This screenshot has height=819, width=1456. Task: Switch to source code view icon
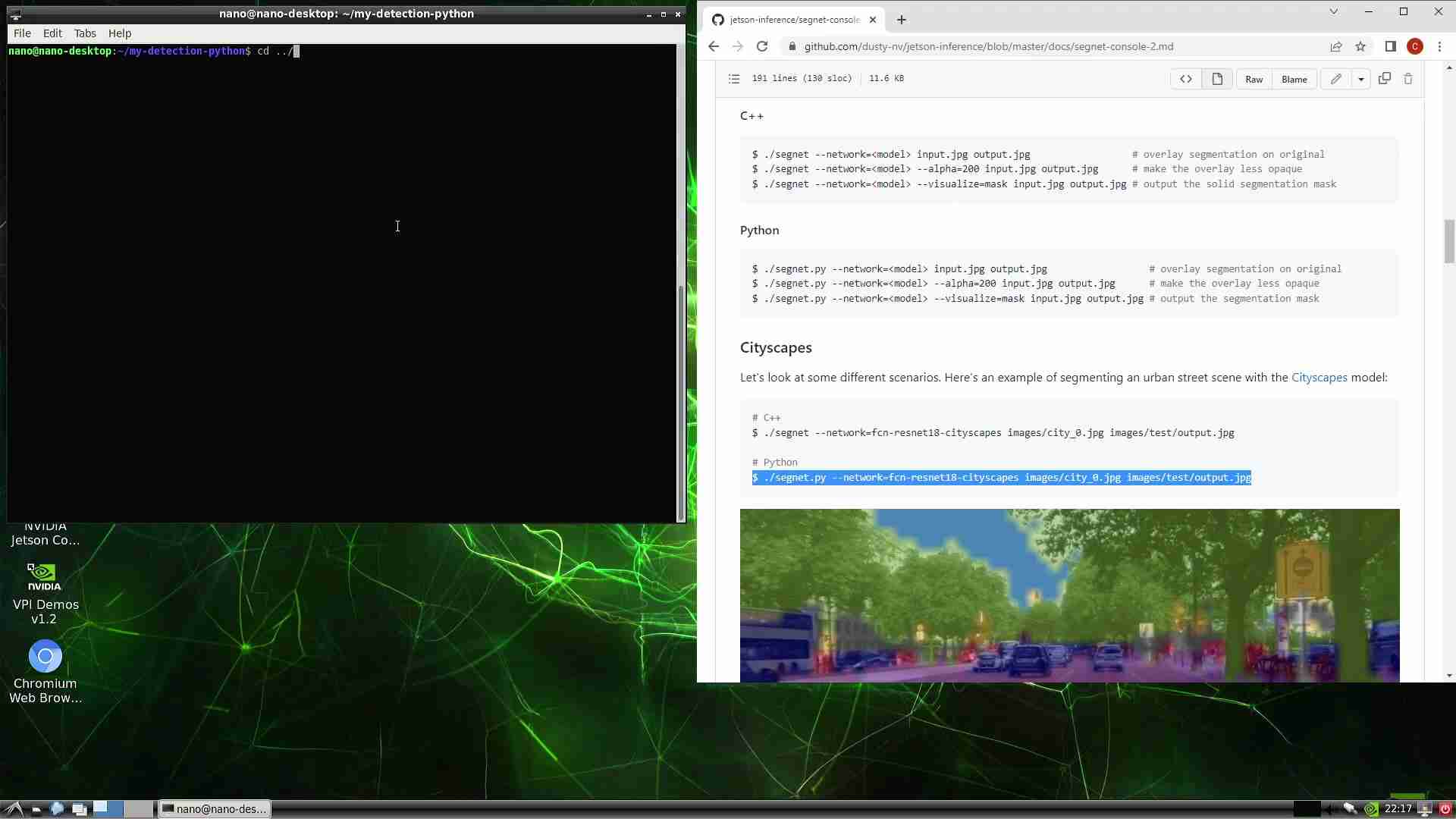tap(1185, 79)
